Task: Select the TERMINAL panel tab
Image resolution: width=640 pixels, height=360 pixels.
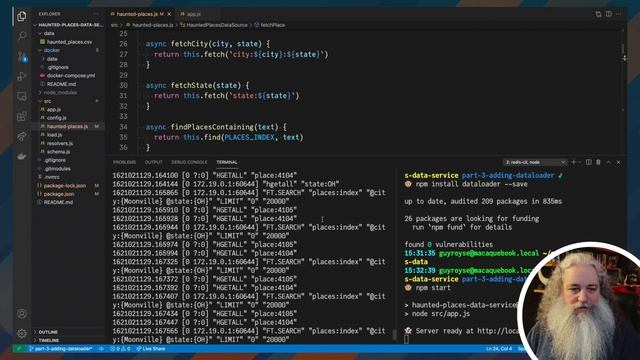Action: click(x=227, y=162)
